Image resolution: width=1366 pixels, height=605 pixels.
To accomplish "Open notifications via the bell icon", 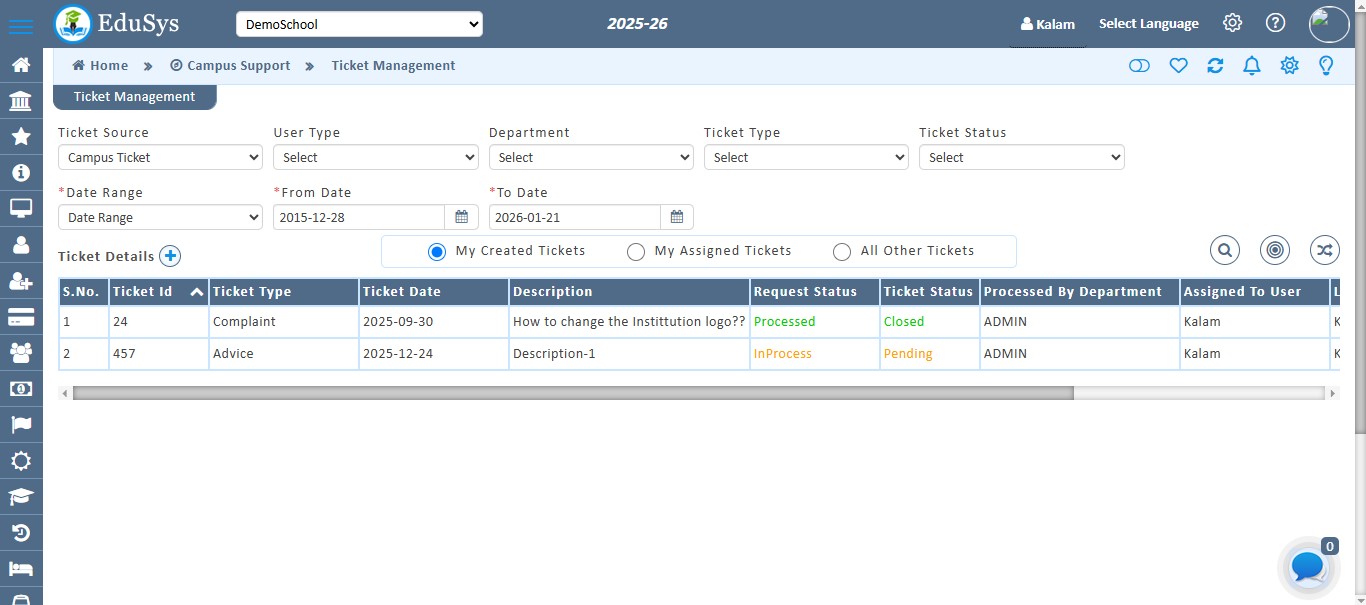I will pos(1251,65).
